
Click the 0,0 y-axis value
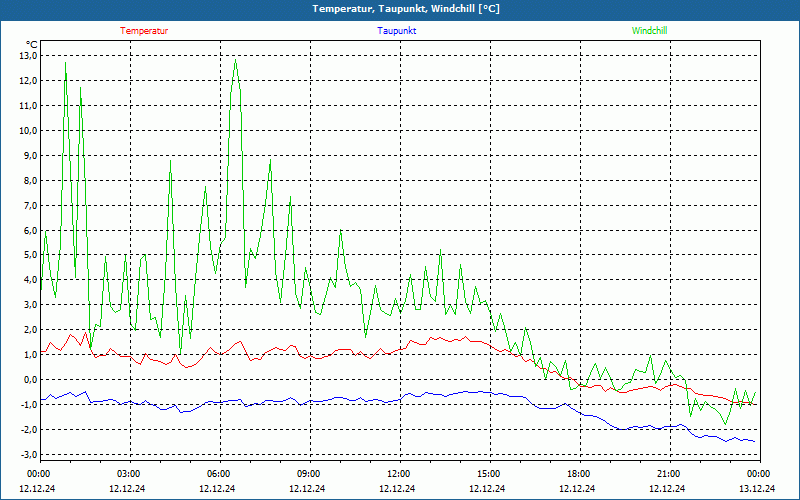click(28, 380)
